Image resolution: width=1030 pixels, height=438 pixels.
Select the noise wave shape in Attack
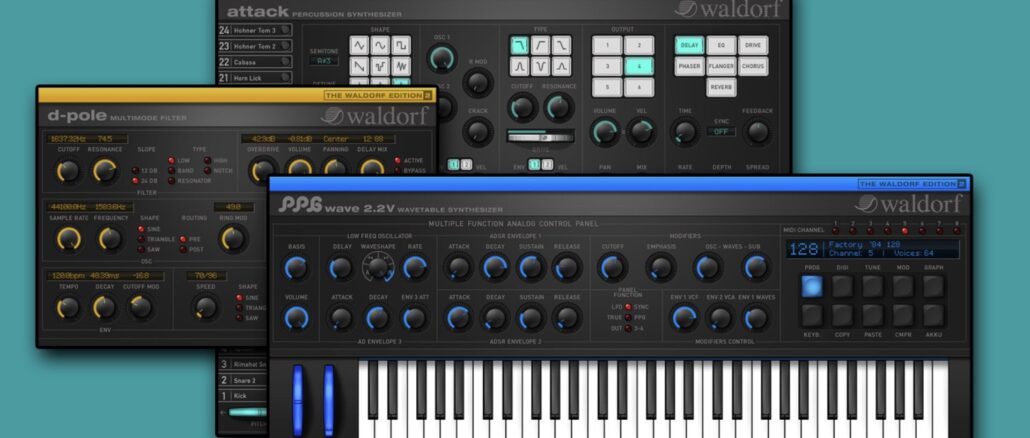pos(401,66)
